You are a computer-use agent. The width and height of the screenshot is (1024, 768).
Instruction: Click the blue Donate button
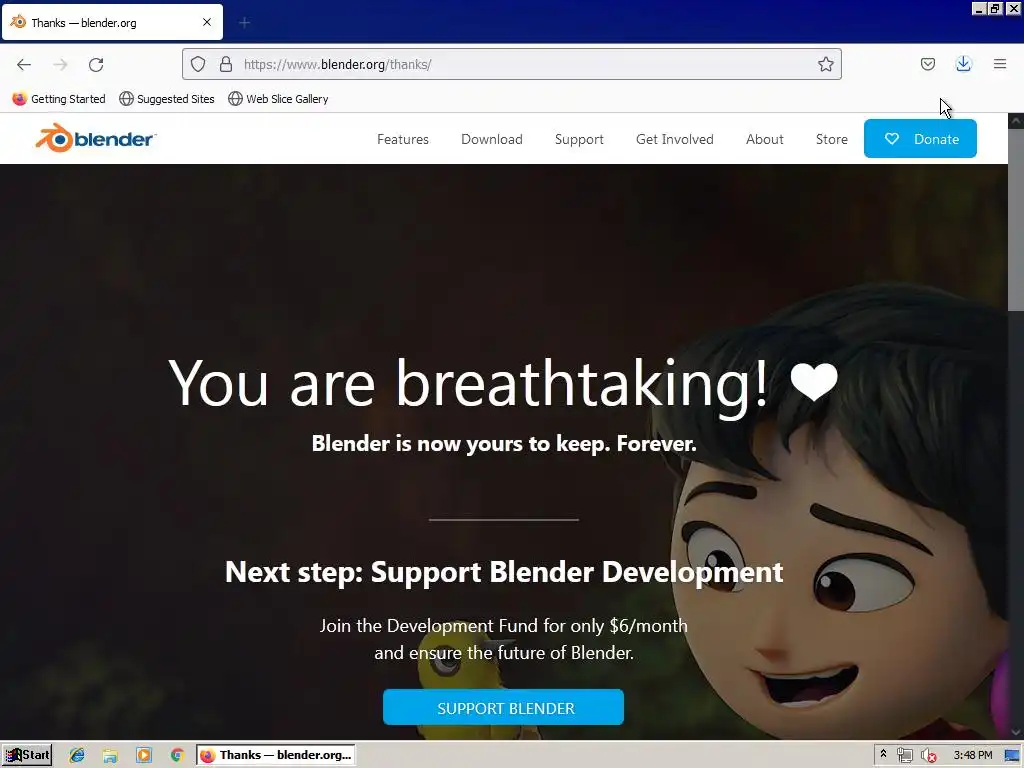pos(920,138)
